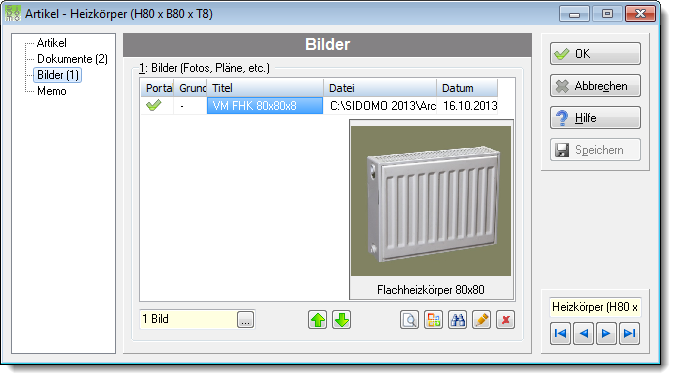Click the application icon in title bar
The height and width of the screenshot is (380, 676).
coord(13,13)
